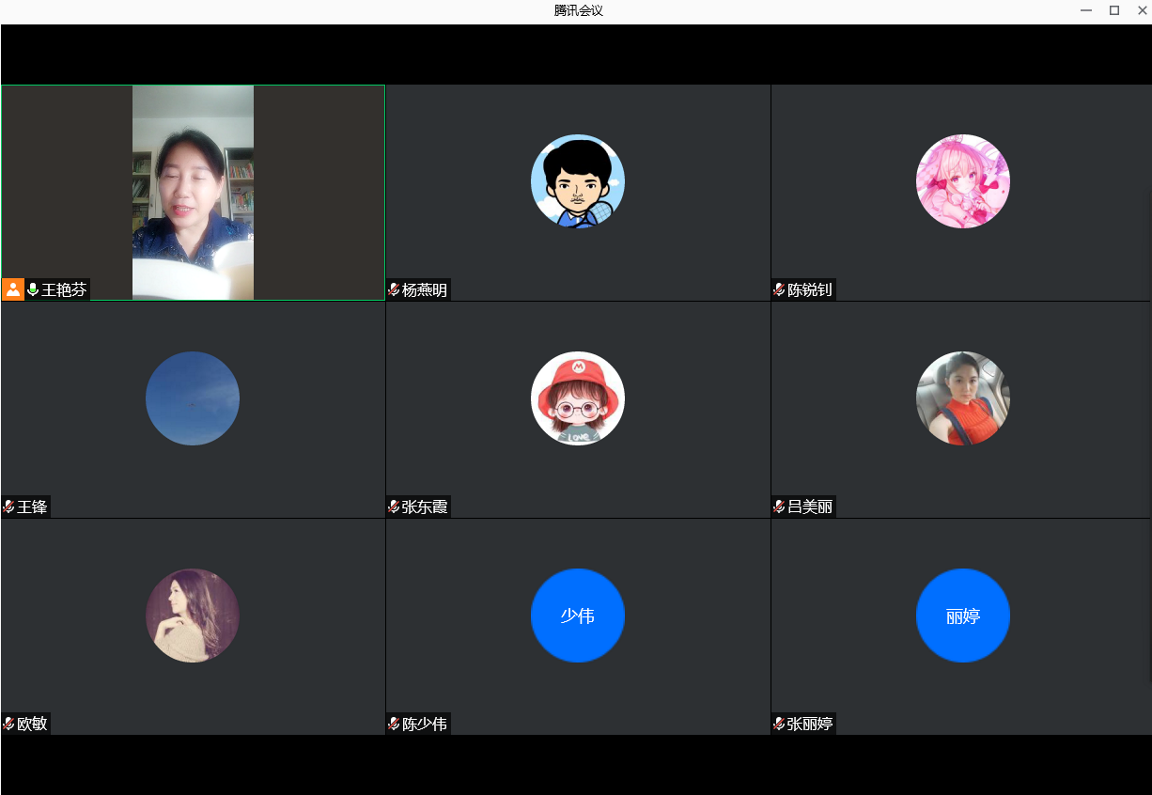Click the green microphone icon next to 王艳芬
This screenshot has height=795, width=1152.
point(33,290)
